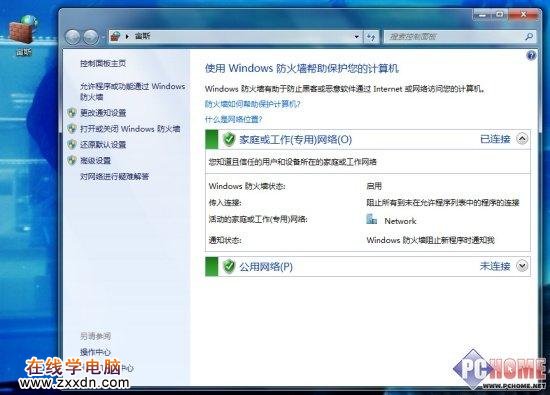Click Windows 防火墙阻止新程序时通知我 text

[x=430, y=240]
